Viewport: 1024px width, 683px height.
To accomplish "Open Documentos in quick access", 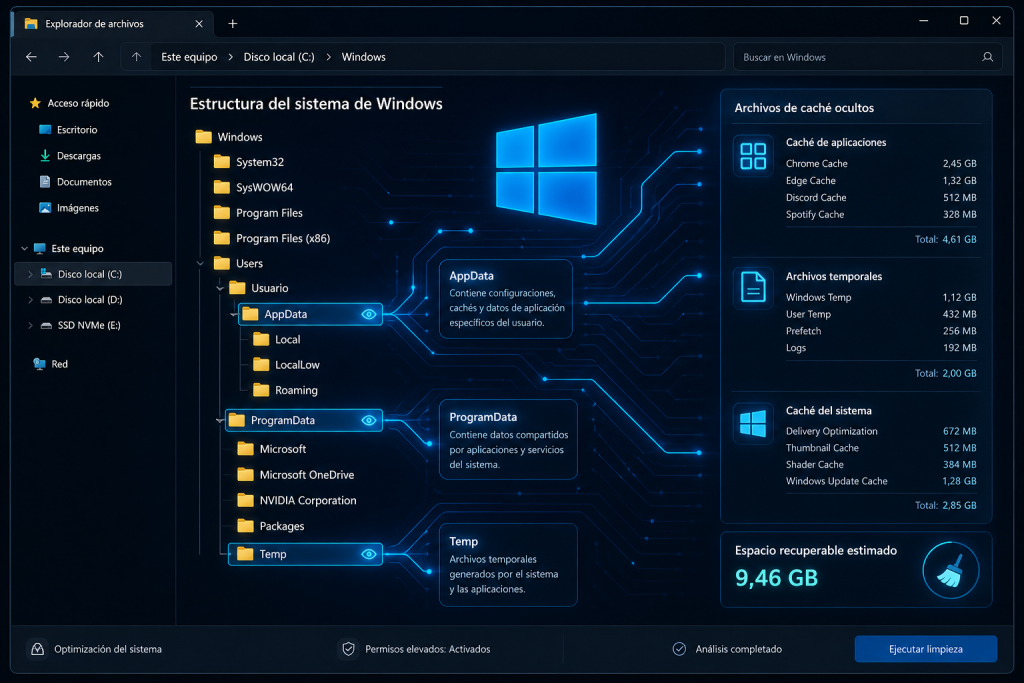I will 84,182.
